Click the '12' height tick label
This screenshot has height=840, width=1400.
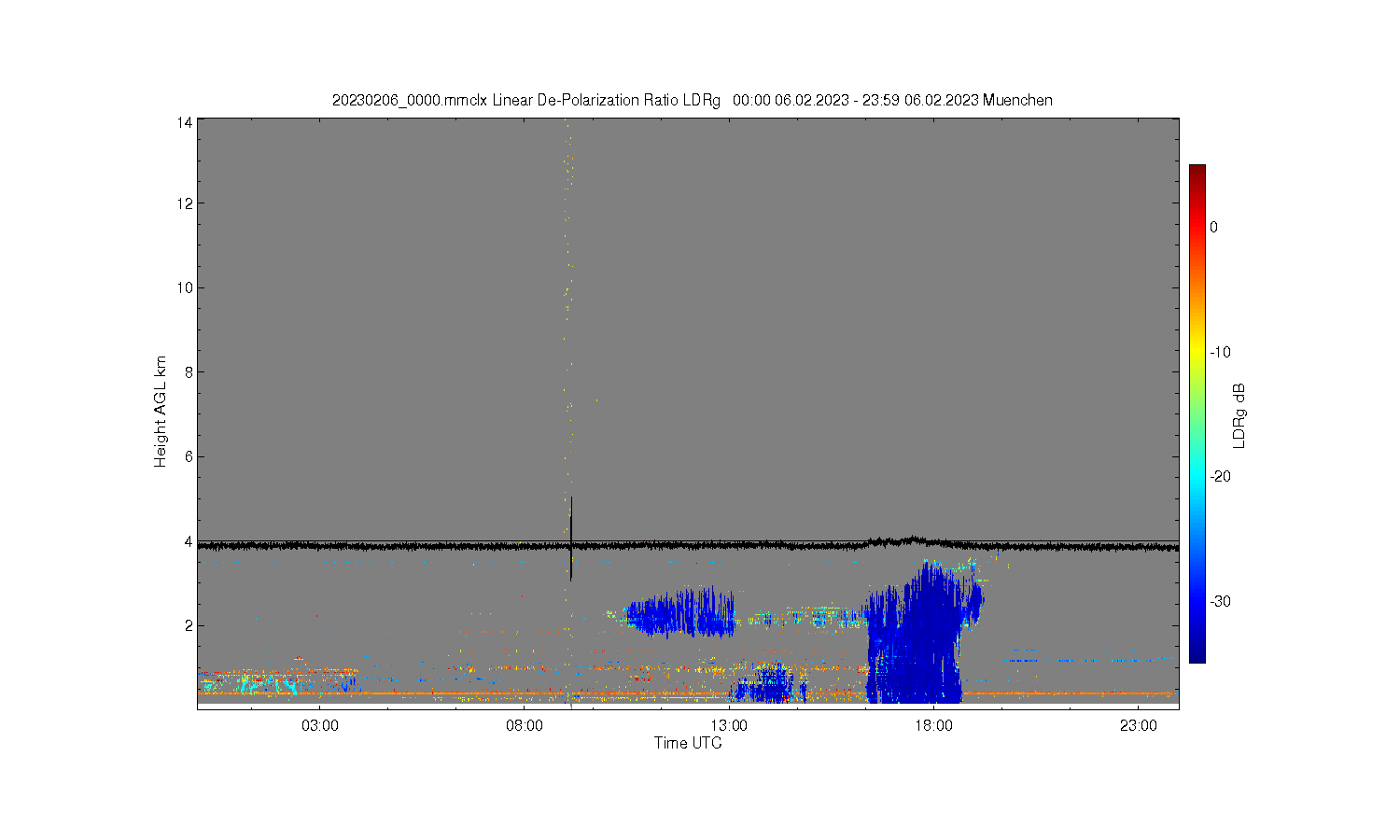(x=186, y=203)
